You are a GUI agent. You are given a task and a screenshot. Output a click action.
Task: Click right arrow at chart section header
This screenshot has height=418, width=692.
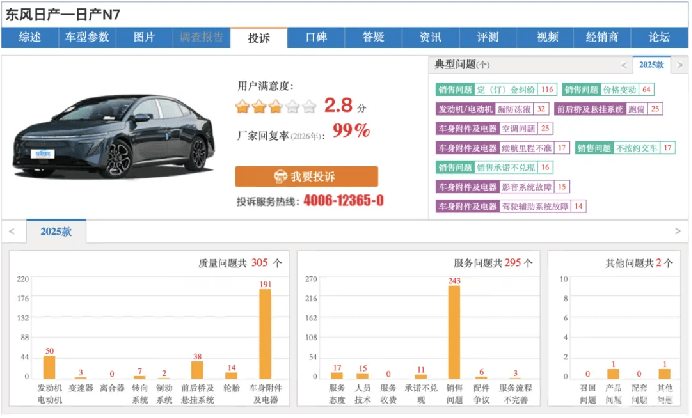pyautogui.click(x=679, y=231)
